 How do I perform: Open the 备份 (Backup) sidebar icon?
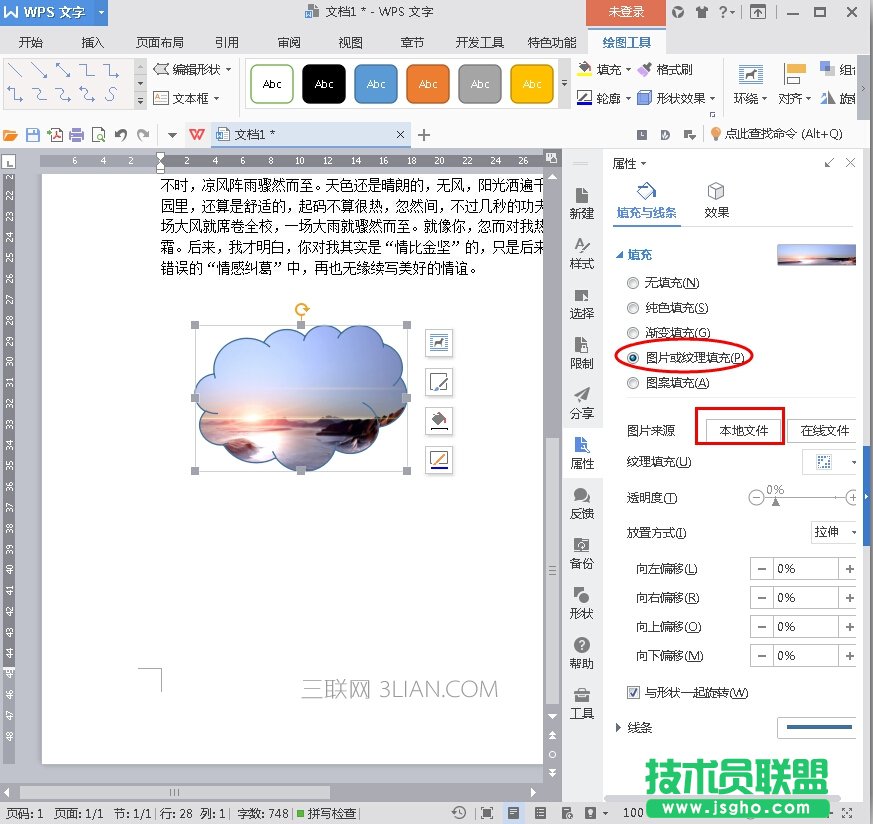click(581, 552)
